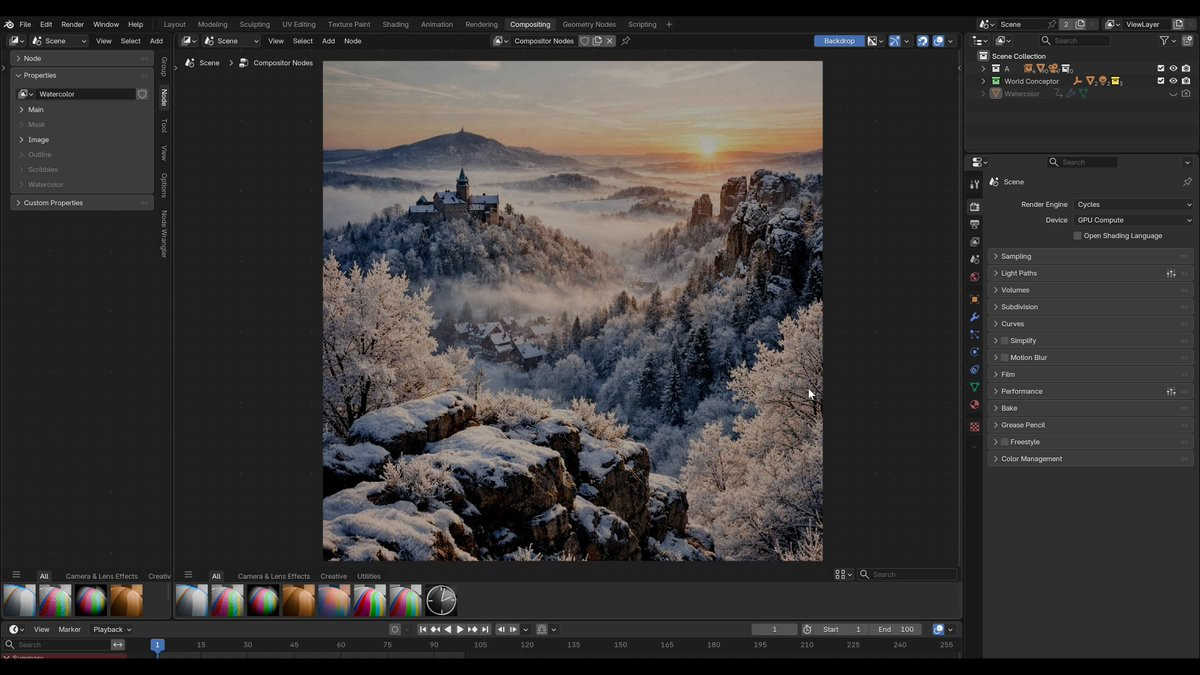Viewport: 1200px width, 675px height.
Task: Click the new scene icon beside Scene field
Action: click(x=1079, y=24)
